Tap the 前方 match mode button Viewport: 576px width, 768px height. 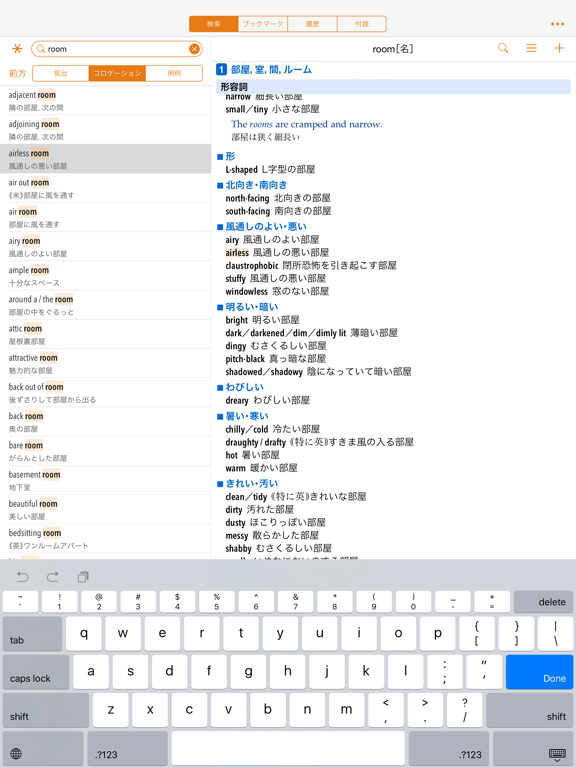point(17,73)
